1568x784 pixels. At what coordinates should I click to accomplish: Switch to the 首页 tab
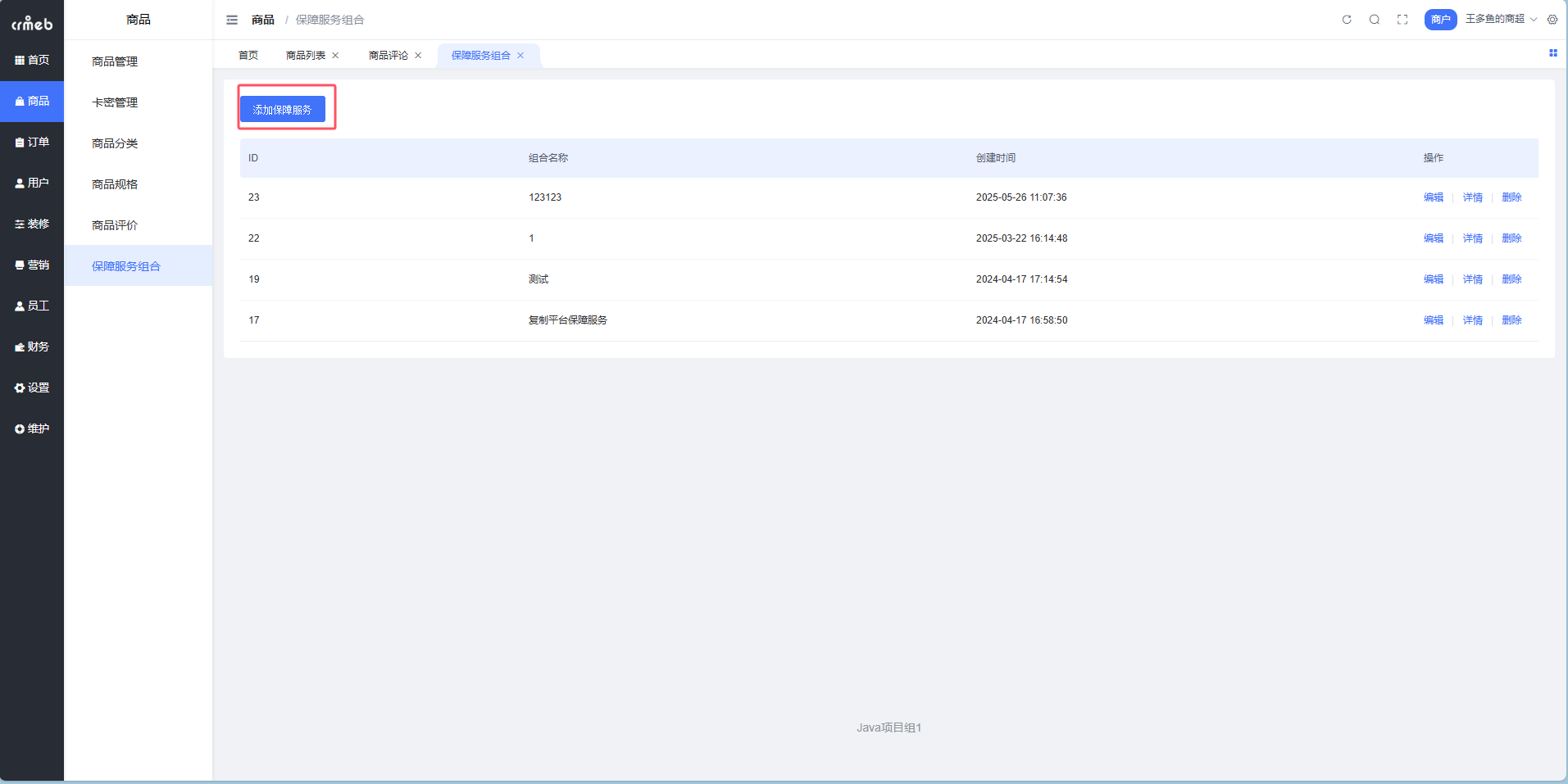pos(248,56)
